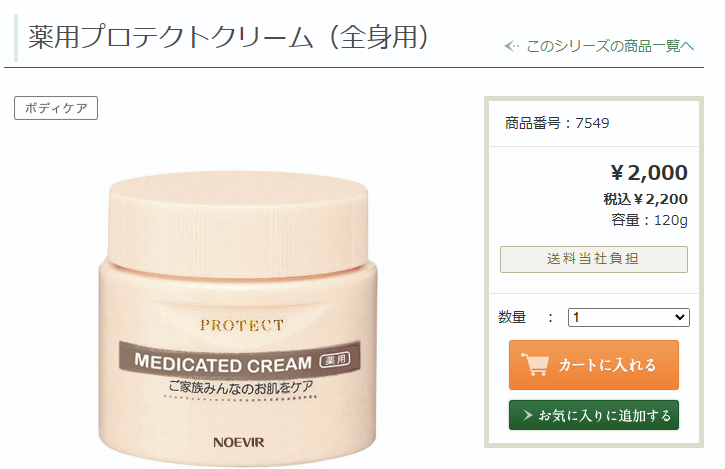Add the item with カートに入れる button
Viewport: 725px width, 469px height.
594,365
